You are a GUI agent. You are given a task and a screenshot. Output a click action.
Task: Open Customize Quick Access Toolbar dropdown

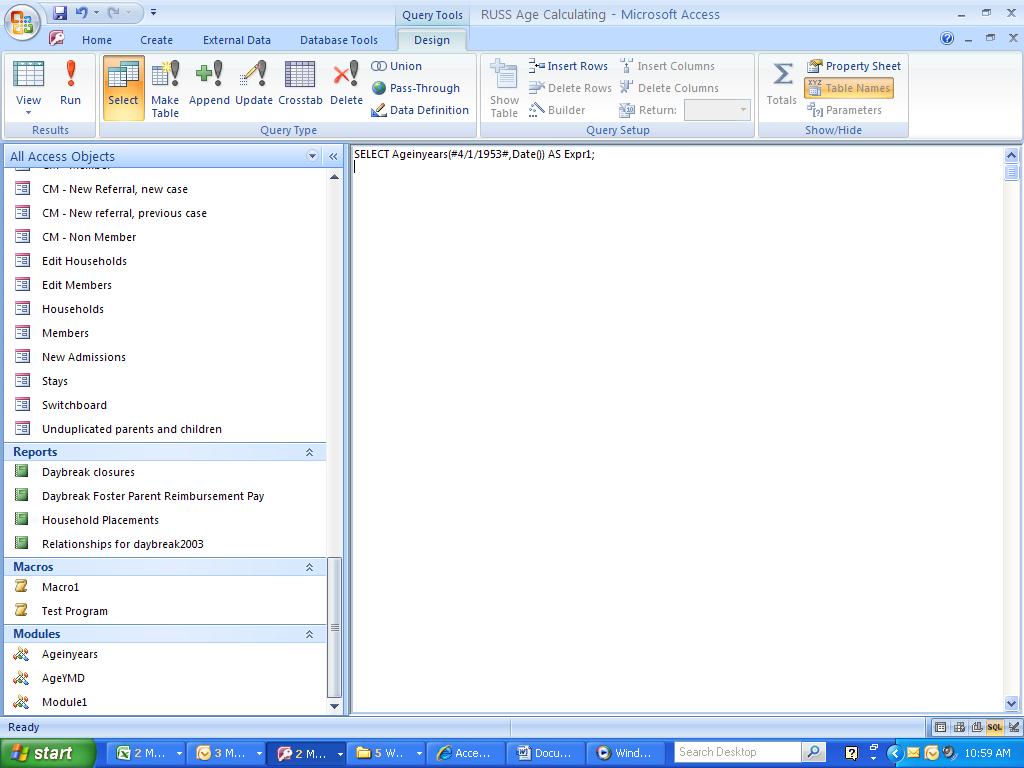click(153, 12)
